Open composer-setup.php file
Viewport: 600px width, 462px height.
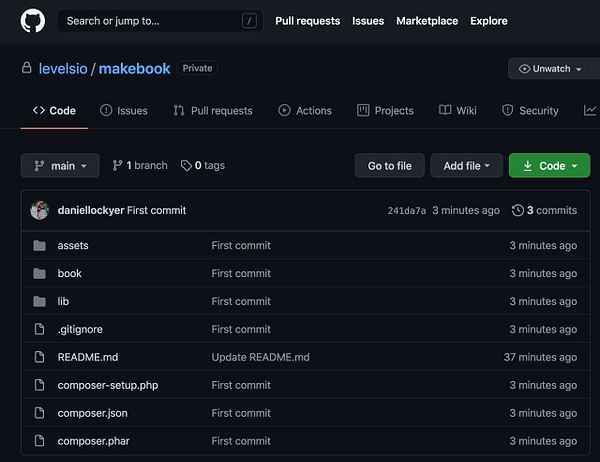(108, 385)
